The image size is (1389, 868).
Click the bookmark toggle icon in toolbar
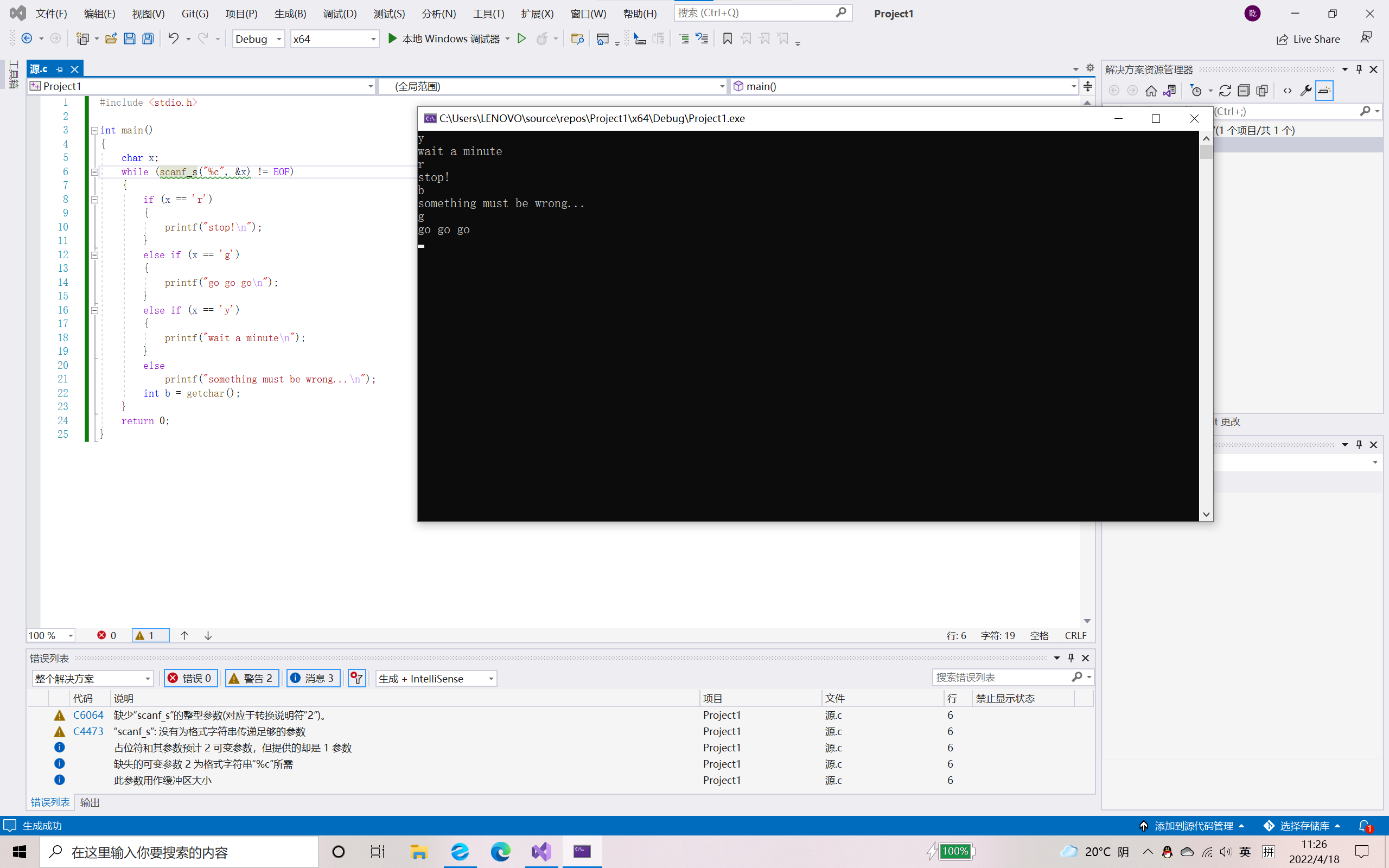click(x=727, y=39)
